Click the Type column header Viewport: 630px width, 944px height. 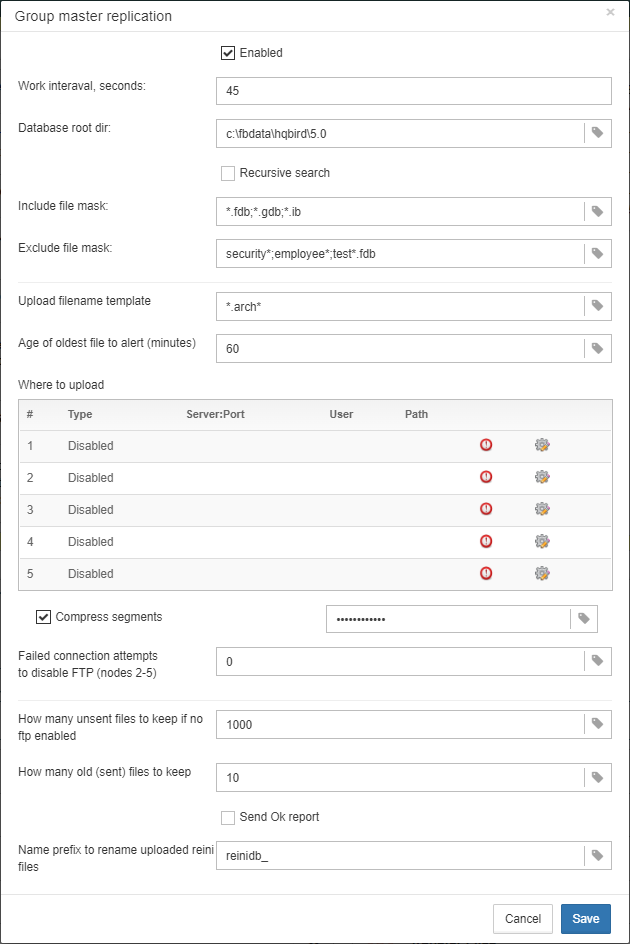[80, 414]
